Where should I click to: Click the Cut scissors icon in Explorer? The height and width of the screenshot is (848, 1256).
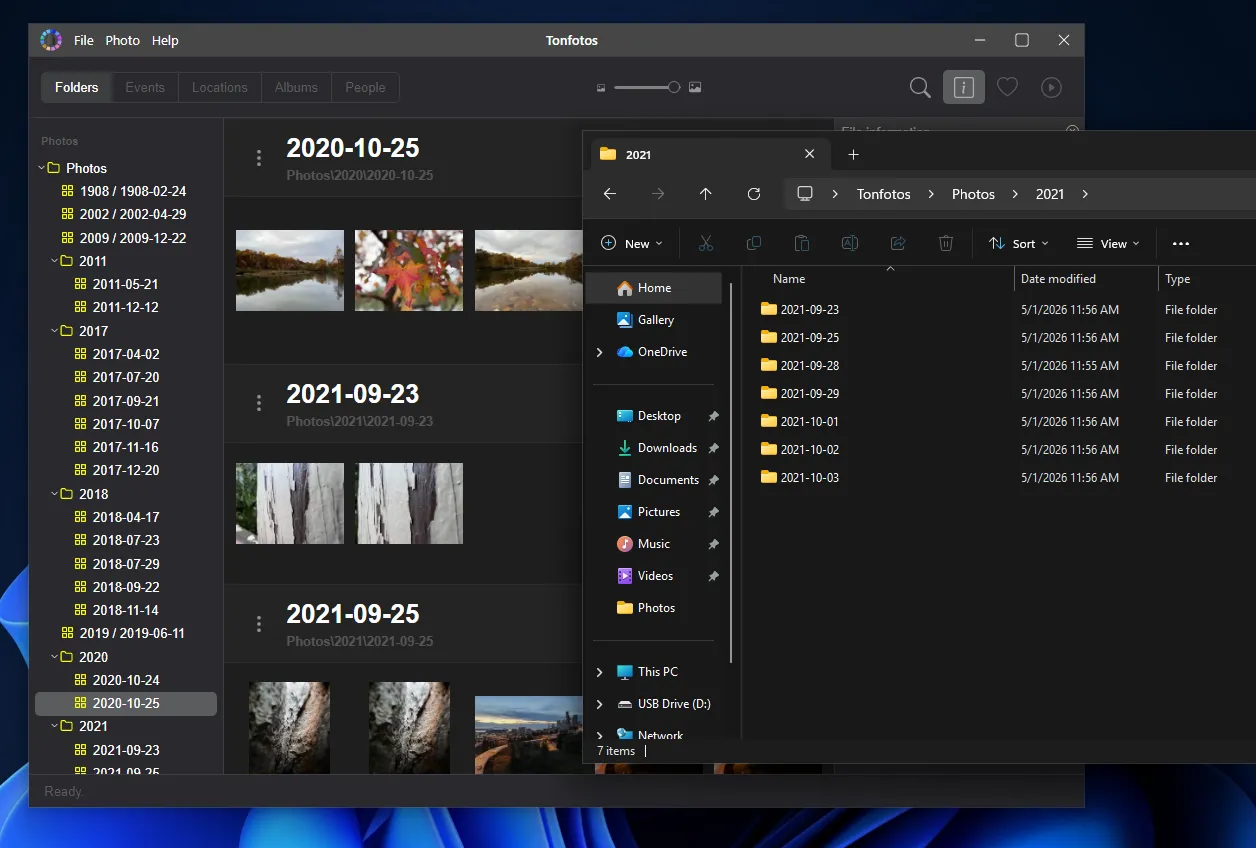click(706, 243)
